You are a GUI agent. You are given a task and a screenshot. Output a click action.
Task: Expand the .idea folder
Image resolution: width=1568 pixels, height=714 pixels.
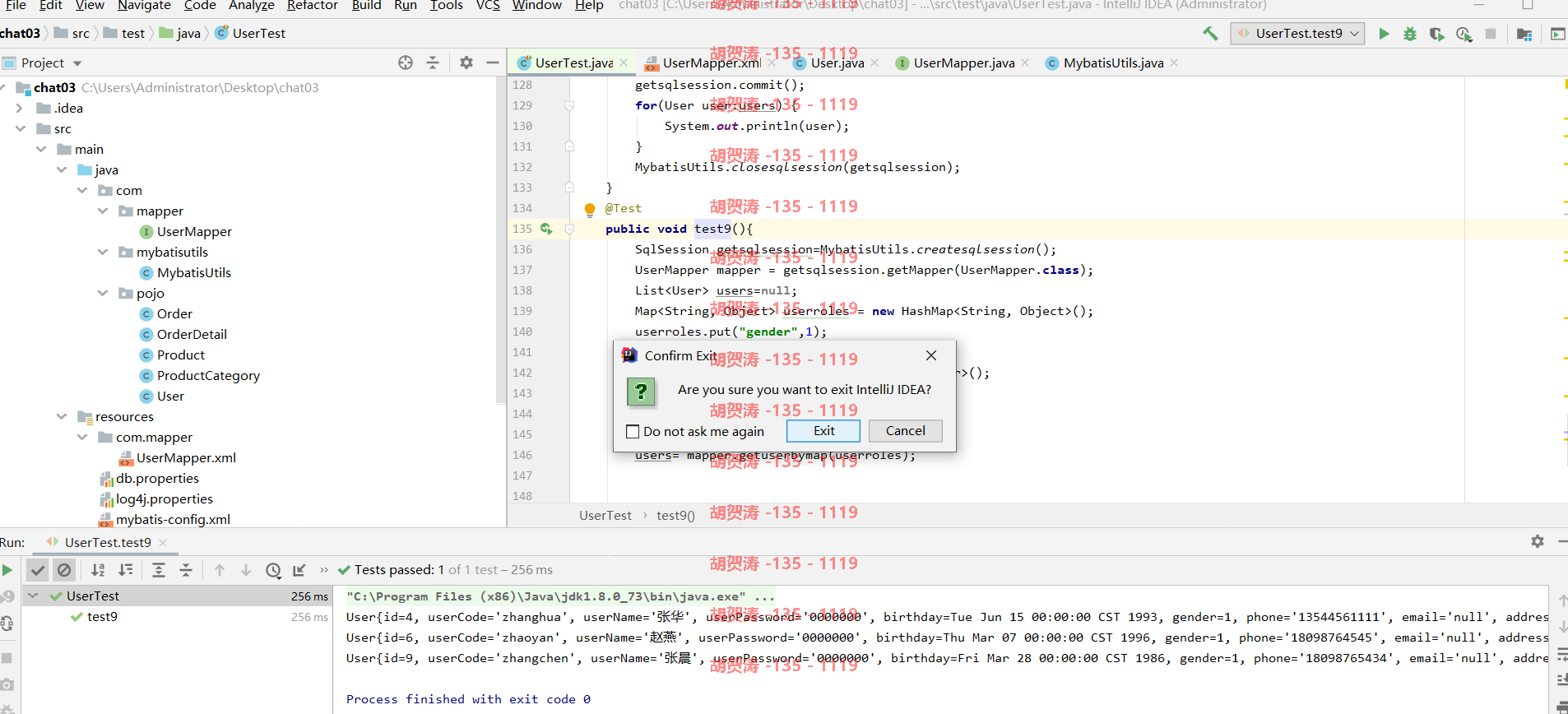(x=20, y=108)
